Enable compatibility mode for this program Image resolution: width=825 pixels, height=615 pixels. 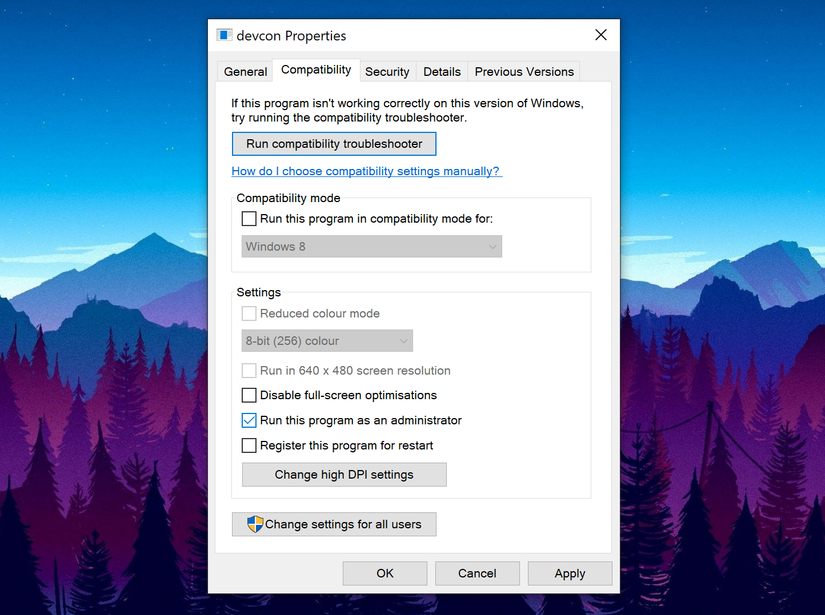tap(248, 218)
